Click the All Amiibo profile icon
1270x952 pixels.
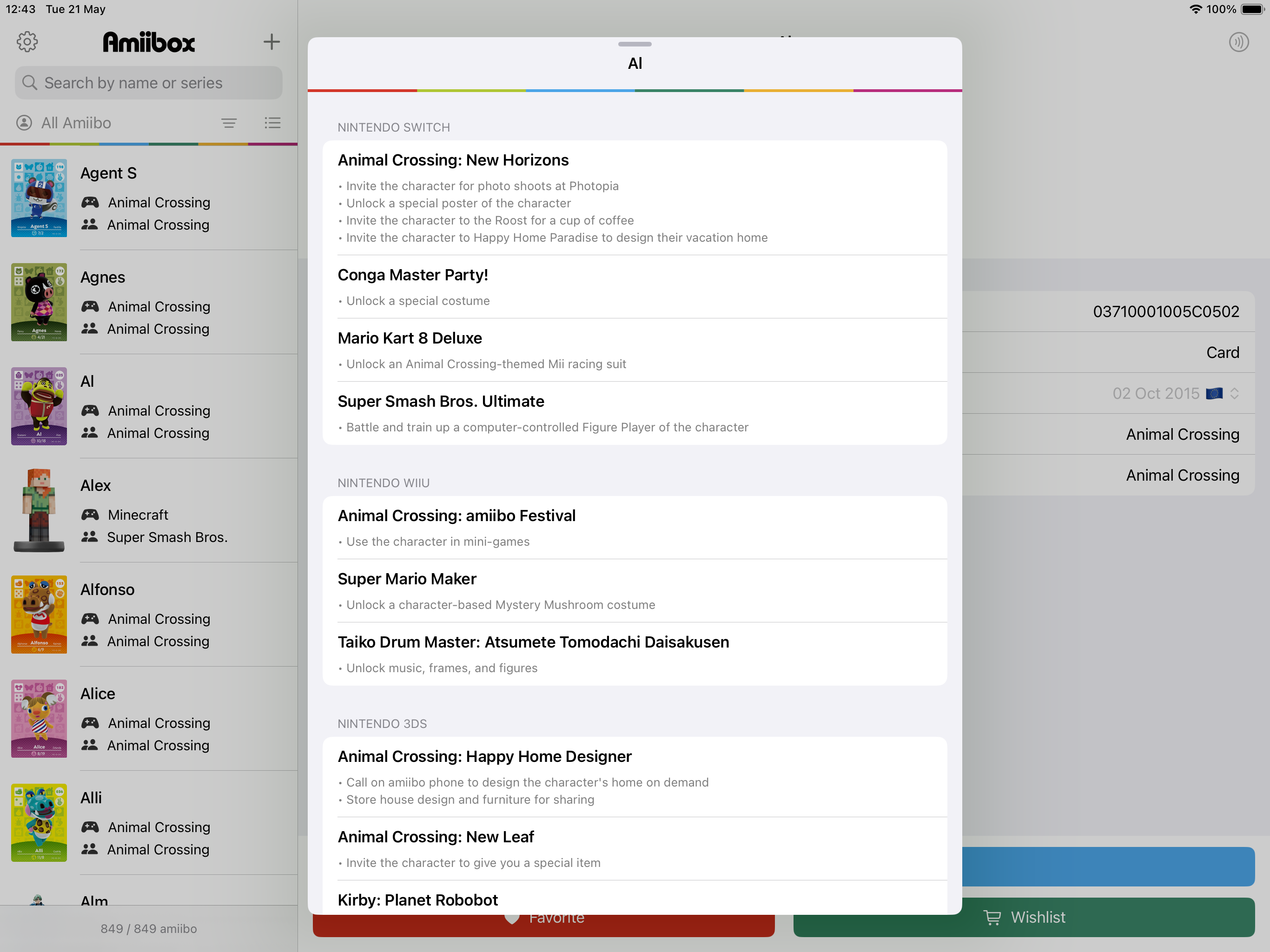coord(24,123)
